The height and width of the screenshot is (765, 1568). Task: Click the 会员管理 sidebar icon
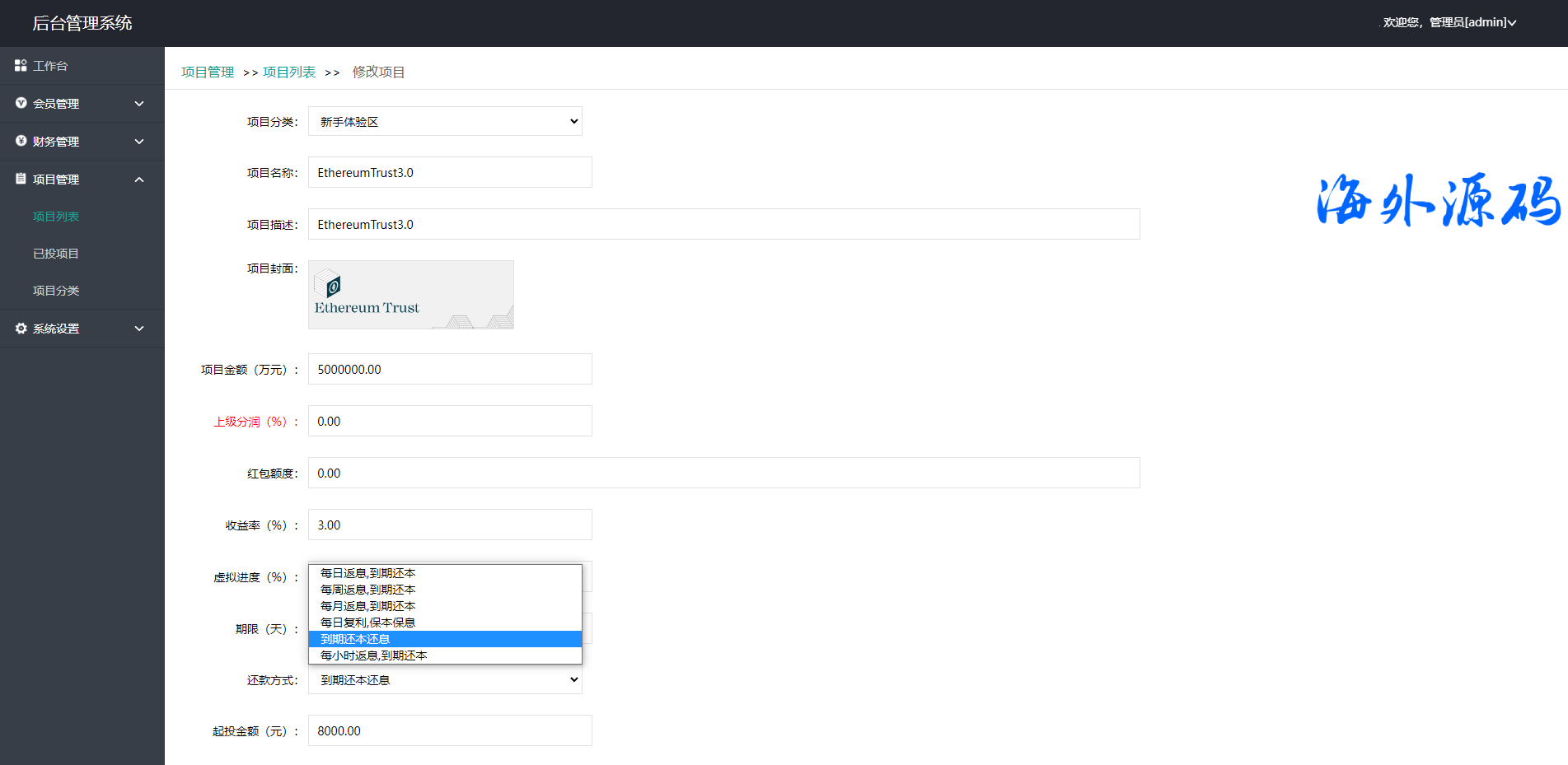tap(21, 103)
